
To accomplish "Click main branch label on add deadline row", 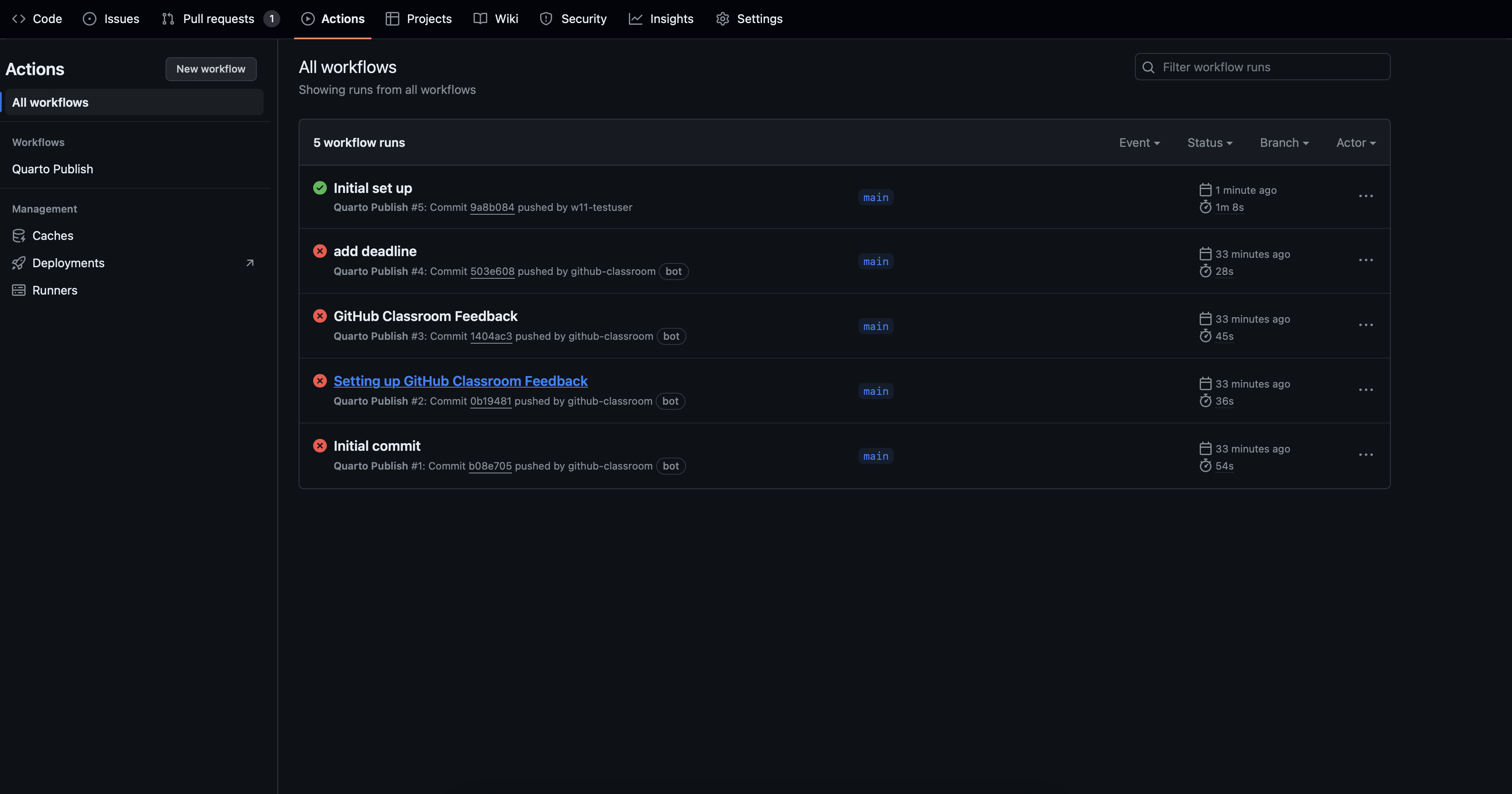I will point(876,261).
